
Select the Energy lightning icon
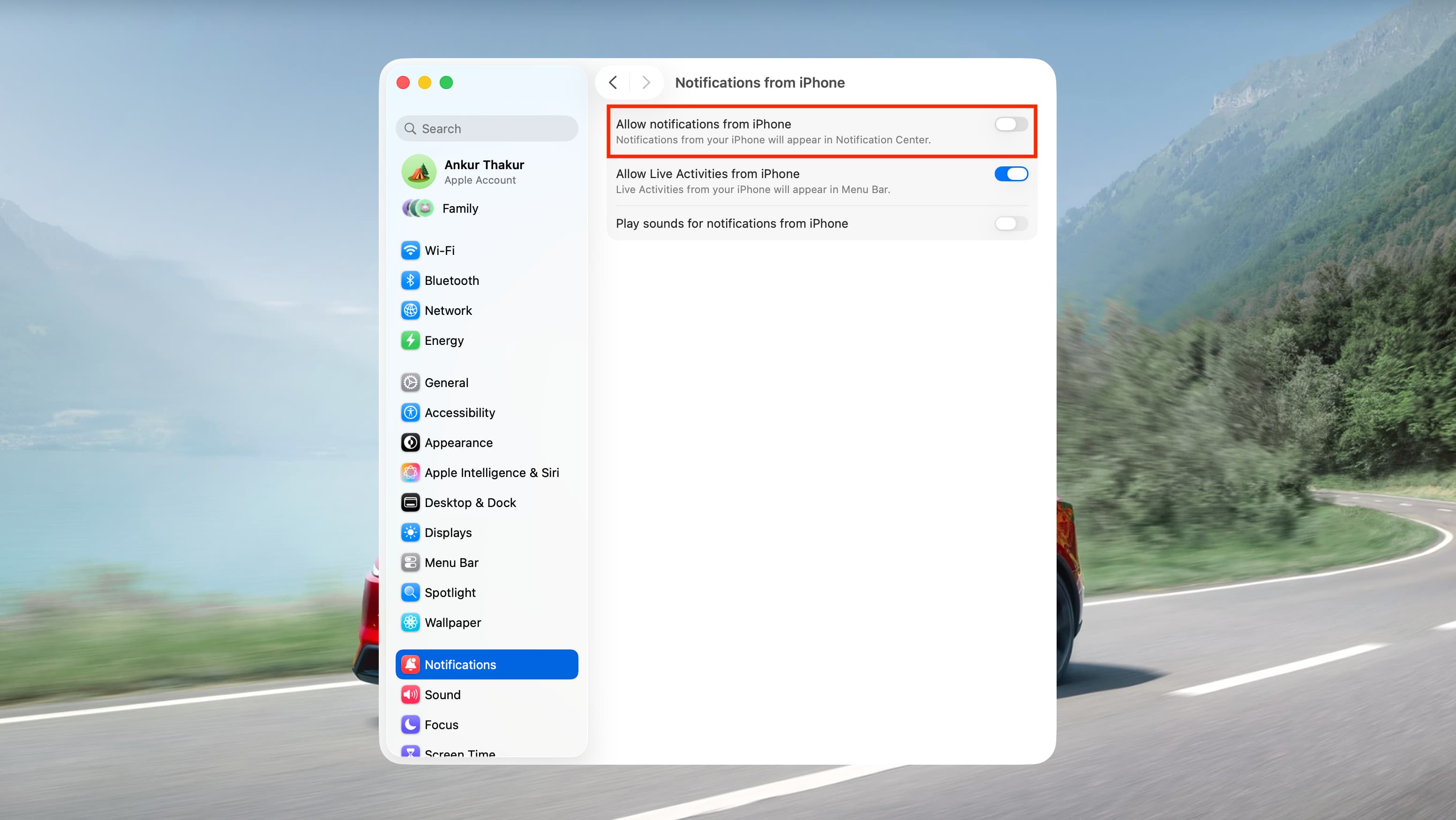410,340
